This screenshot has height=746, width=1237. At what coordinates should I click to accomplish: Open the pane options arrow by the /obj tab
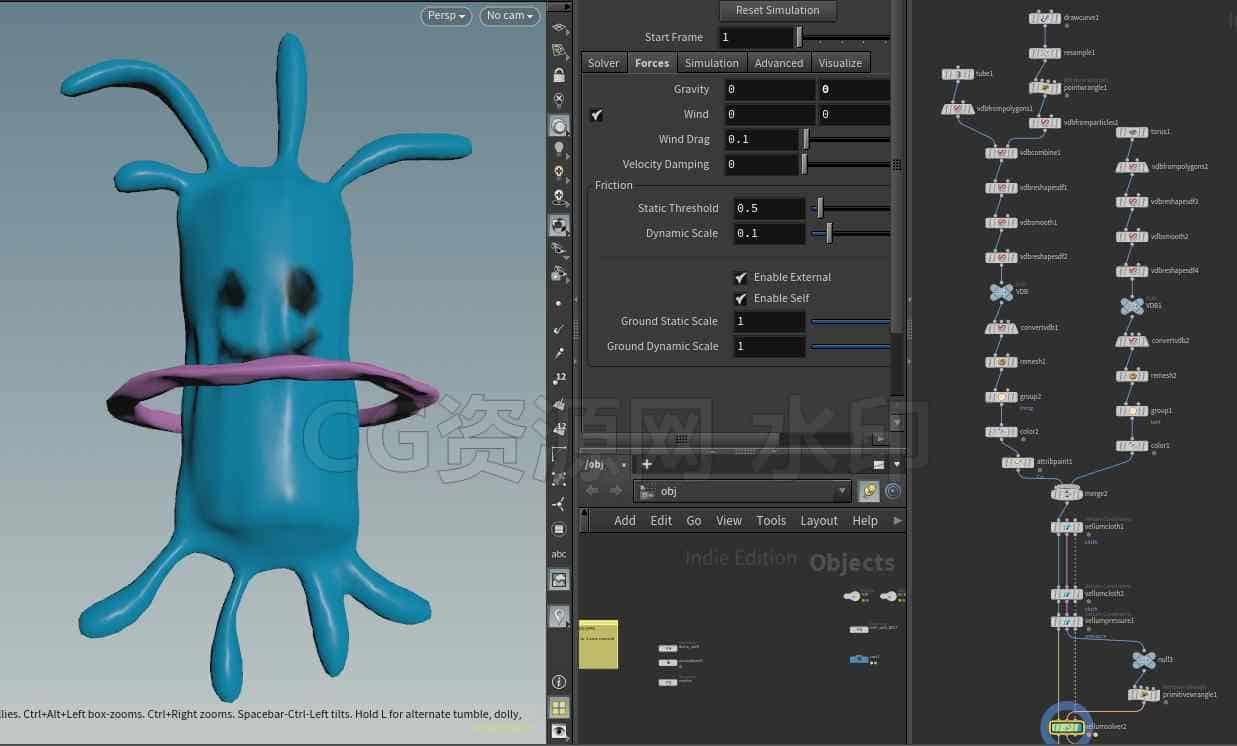tap(897, 464)
